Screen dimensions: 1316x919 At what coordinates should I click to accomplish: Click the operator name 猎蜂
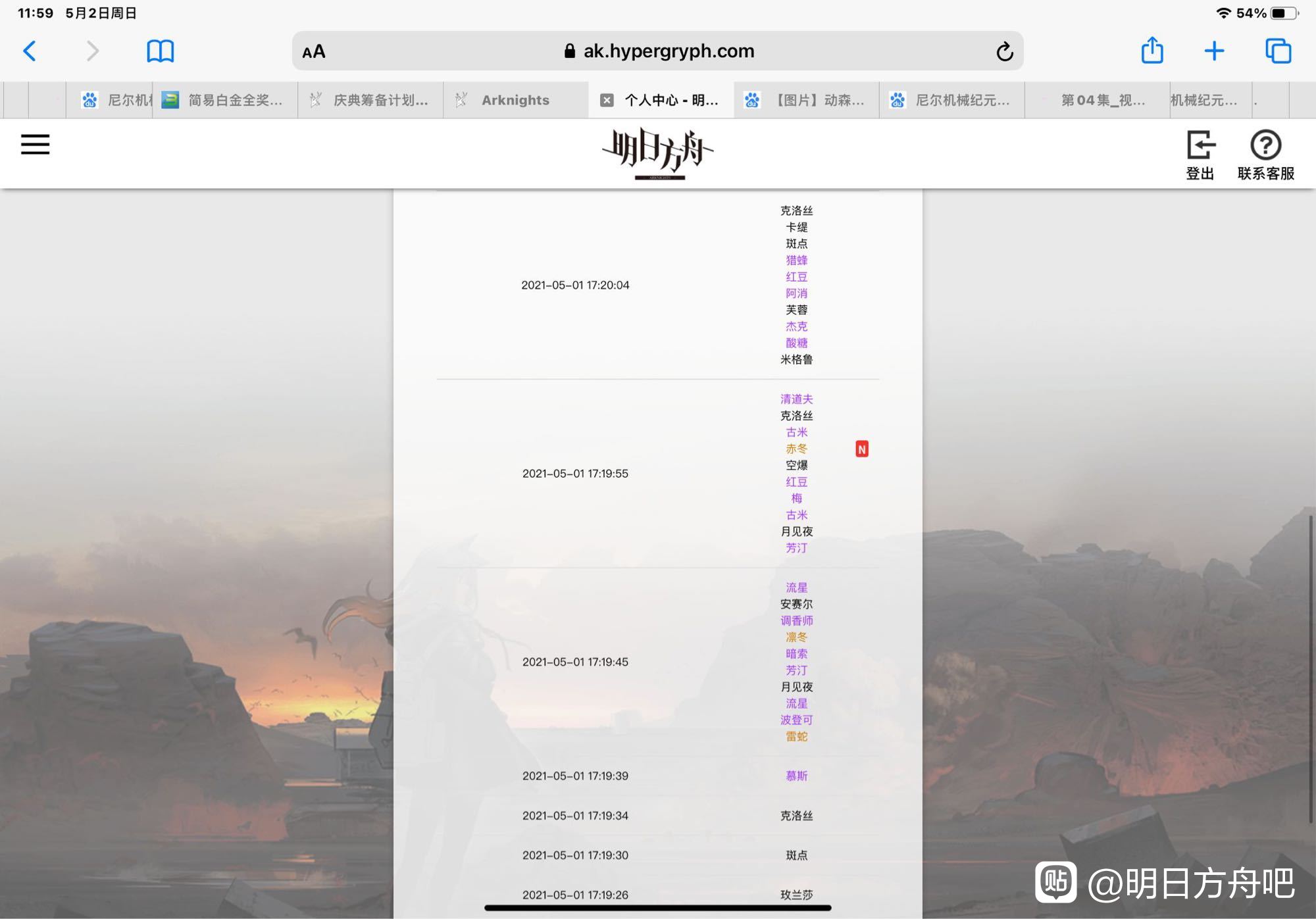click(x=796, y=260)
